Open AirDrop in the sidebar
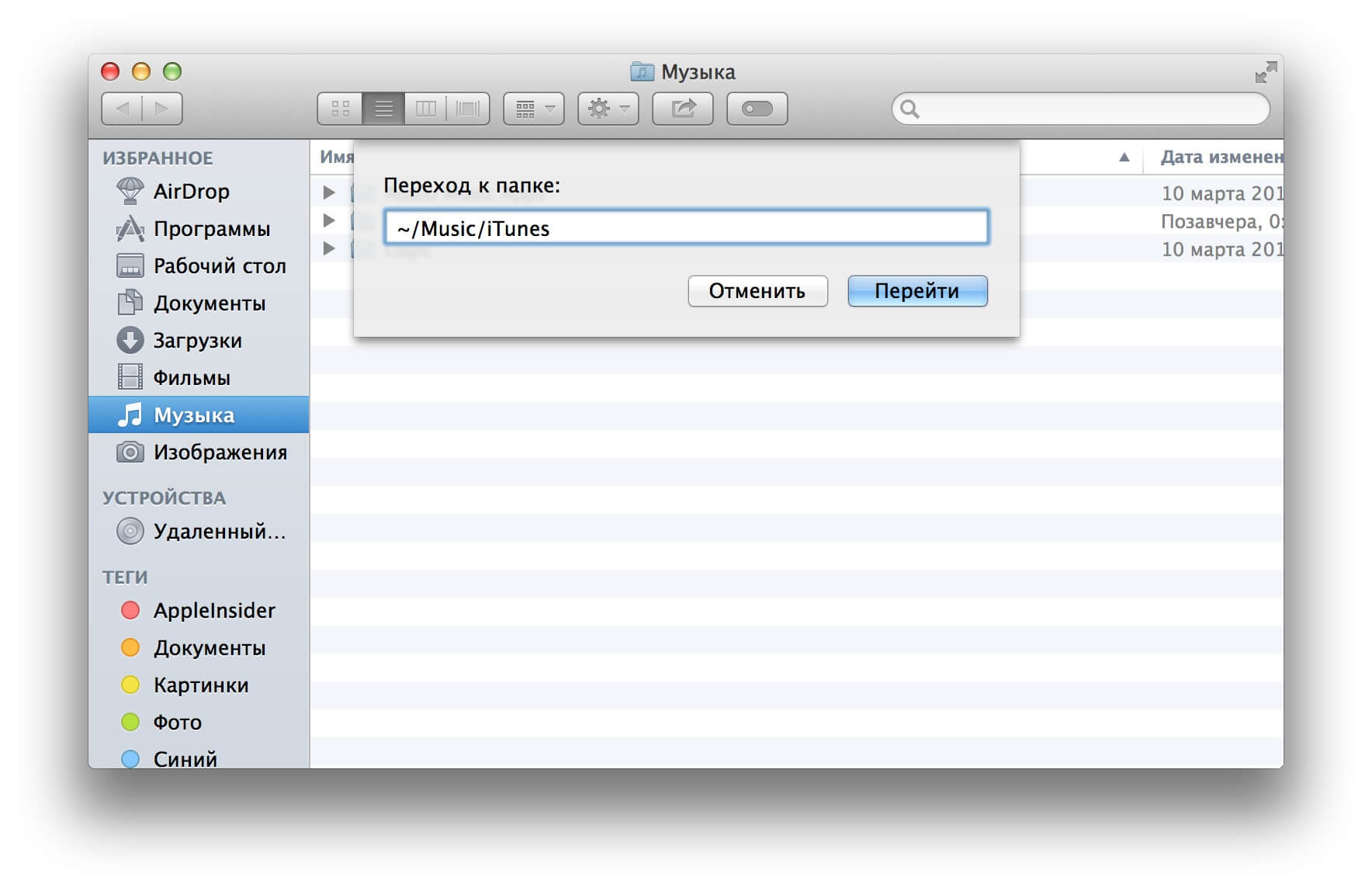This screenshot has width=1372, height=891. click(199, 191)
